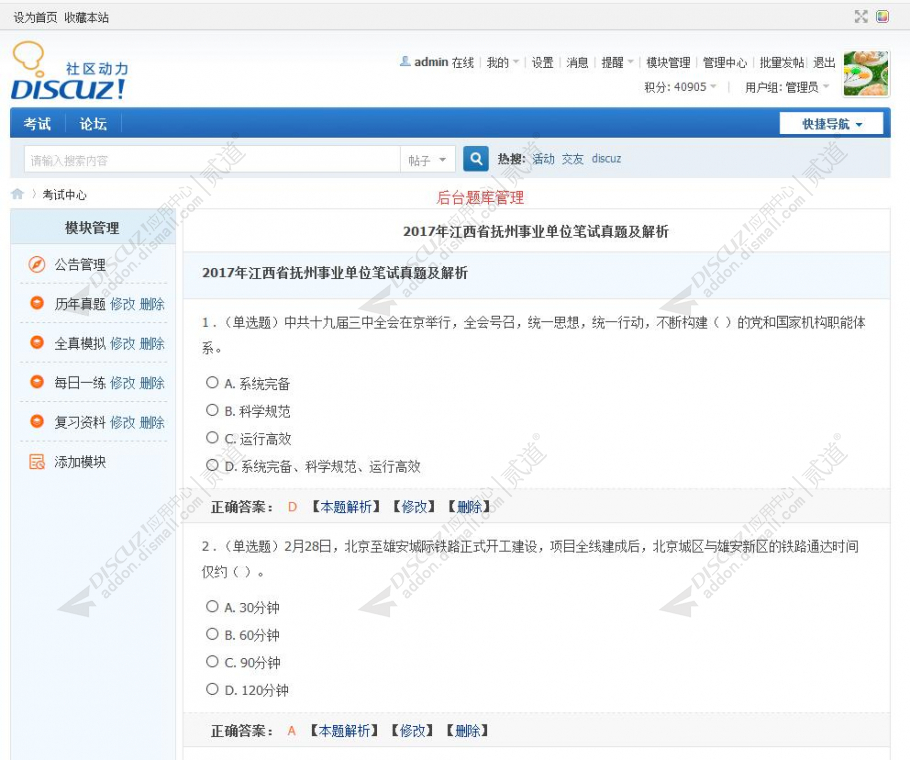
Task: Click 删除 next to 全真模拟
Action: coord(152,343)
